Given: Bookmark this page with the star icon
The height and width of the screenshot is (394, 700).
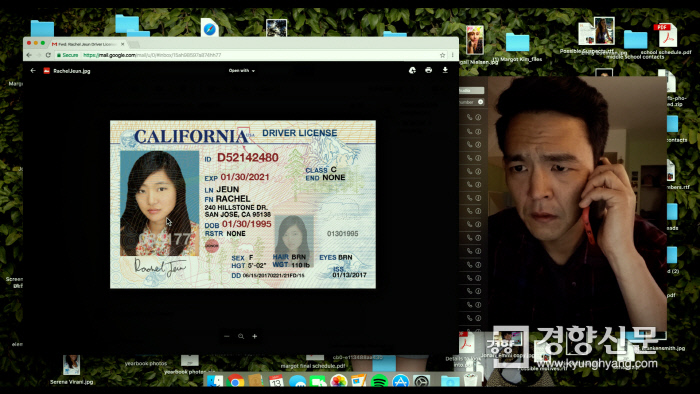Looking at the screenshot, I should click(442, 55).
